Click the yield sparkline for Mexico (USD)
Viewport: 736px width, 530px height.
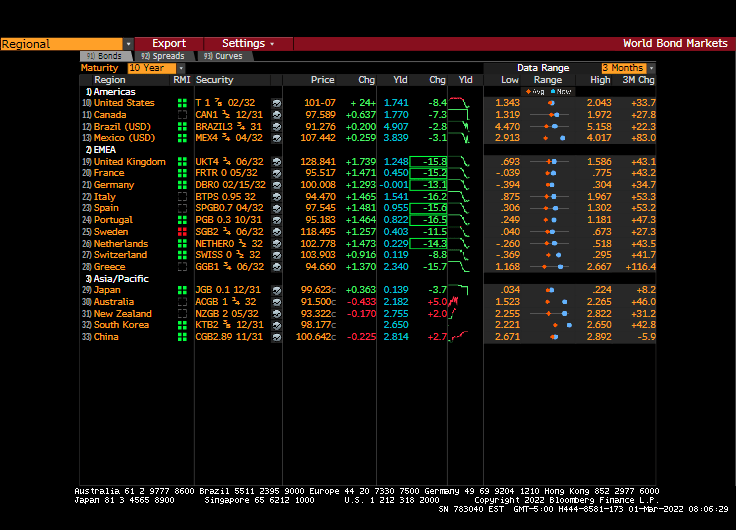460,138
